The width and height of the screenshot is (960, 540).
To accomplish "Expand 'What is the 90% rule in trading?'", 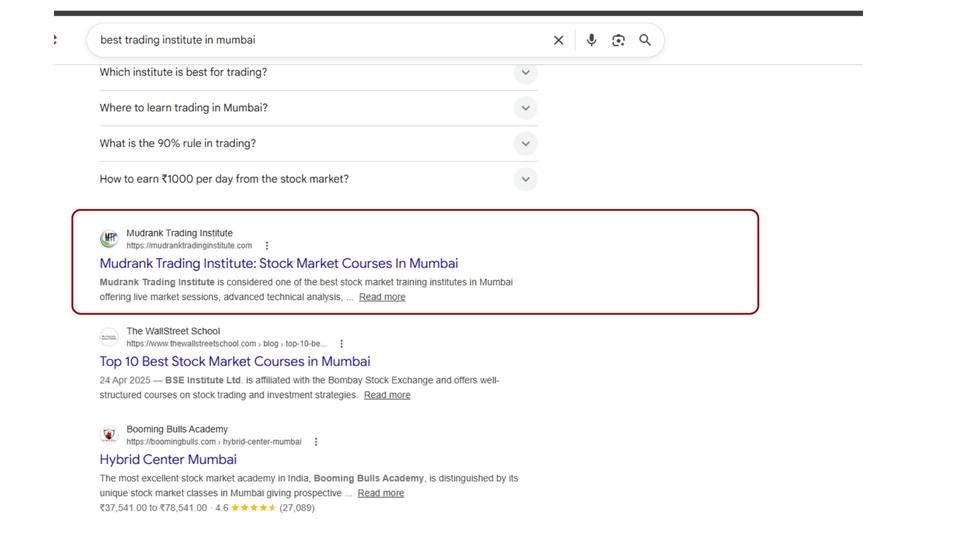I will point(525,144).
